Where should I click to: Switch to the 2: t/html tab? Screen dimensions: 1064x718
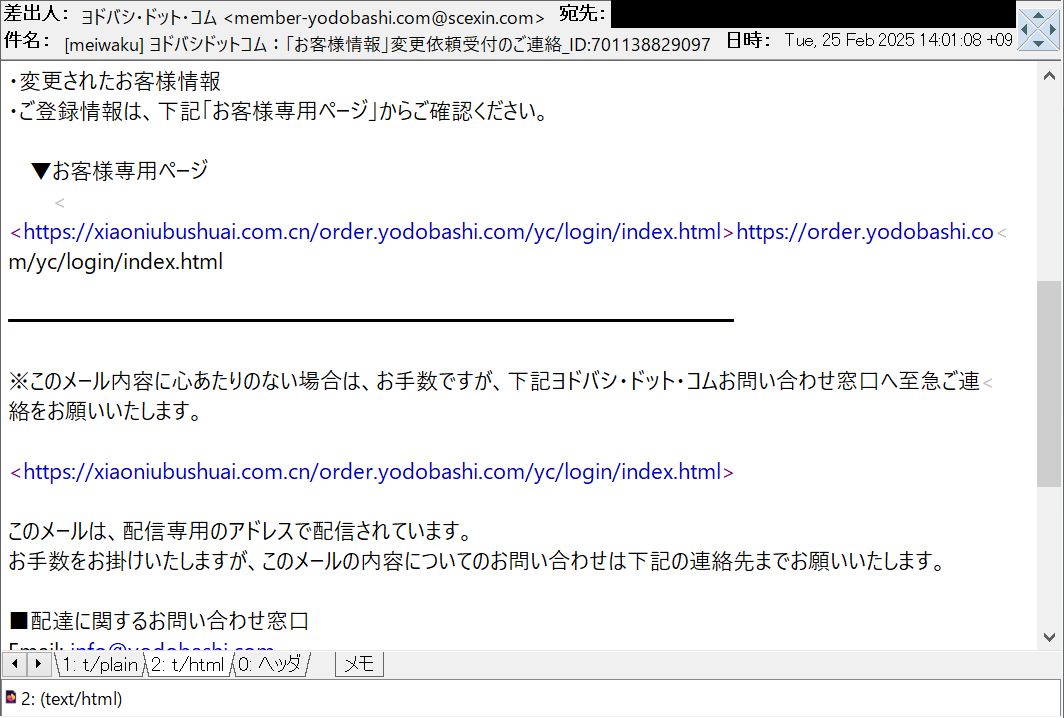187,664
